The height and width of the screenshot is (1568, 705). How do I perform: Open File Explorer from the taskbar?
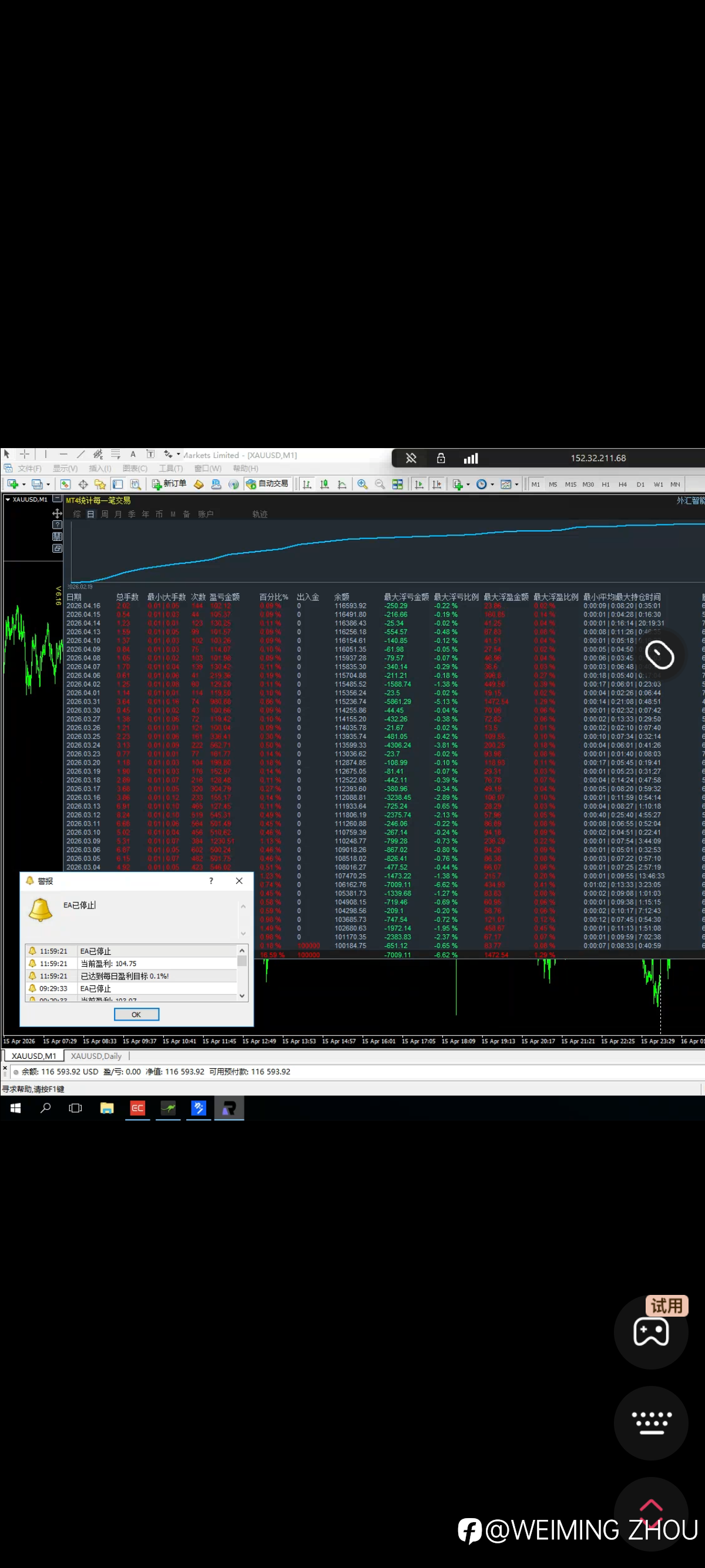pos(106,1108)
